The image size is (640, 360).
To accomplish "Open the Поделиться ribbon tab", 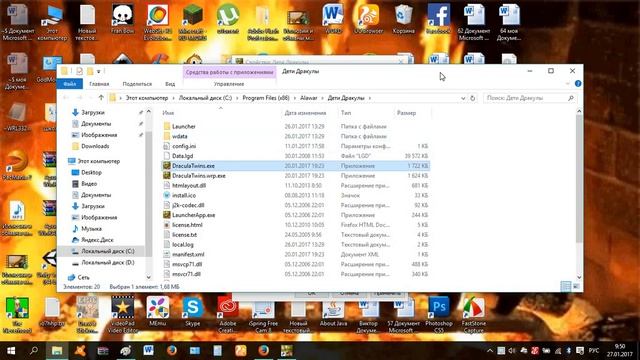I will (137, 84).
